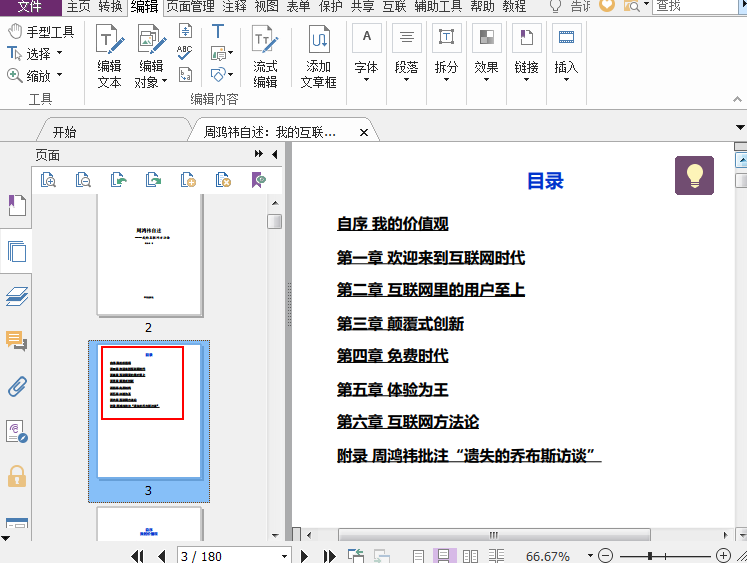Open the attachments paperclip panel

(17, 386)
